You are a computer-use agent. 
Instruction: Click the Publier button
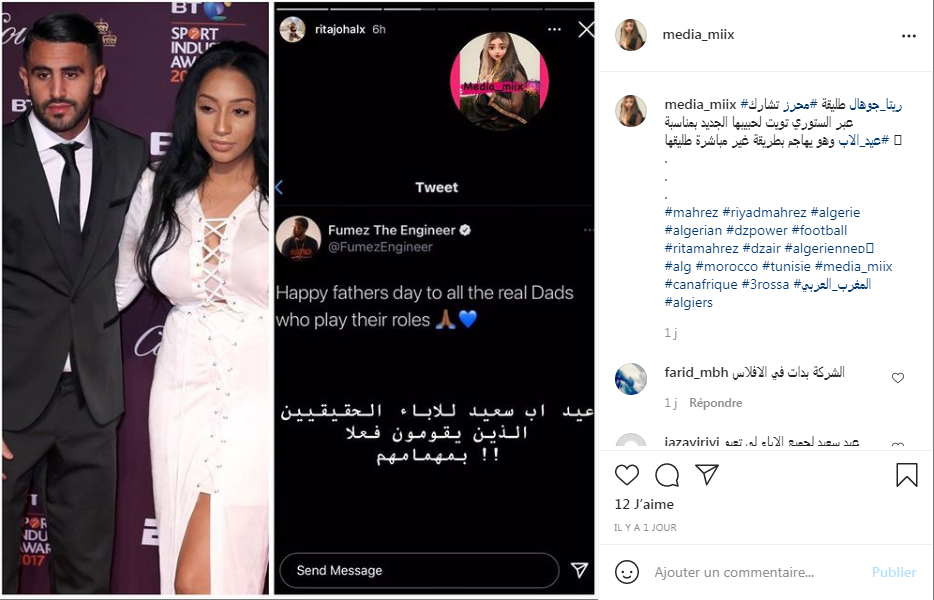[x=893, y=572]
